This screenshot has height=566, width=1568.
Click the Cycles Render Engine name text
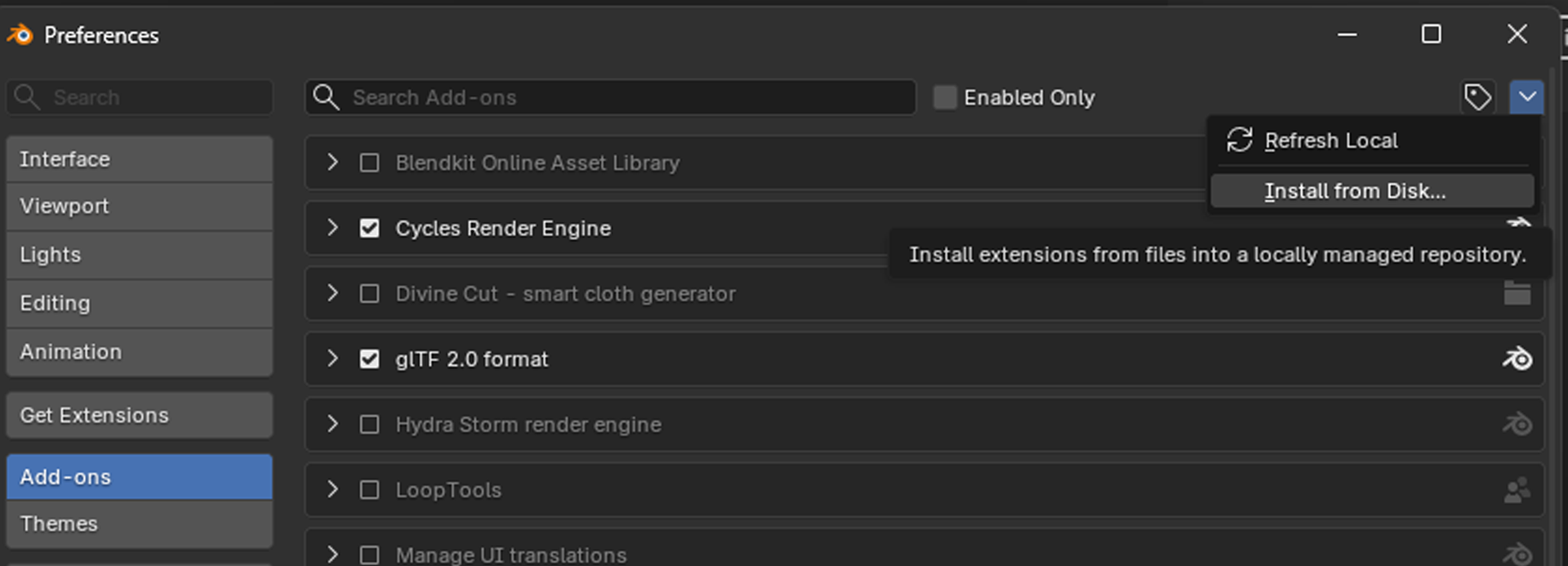[503, 228]
